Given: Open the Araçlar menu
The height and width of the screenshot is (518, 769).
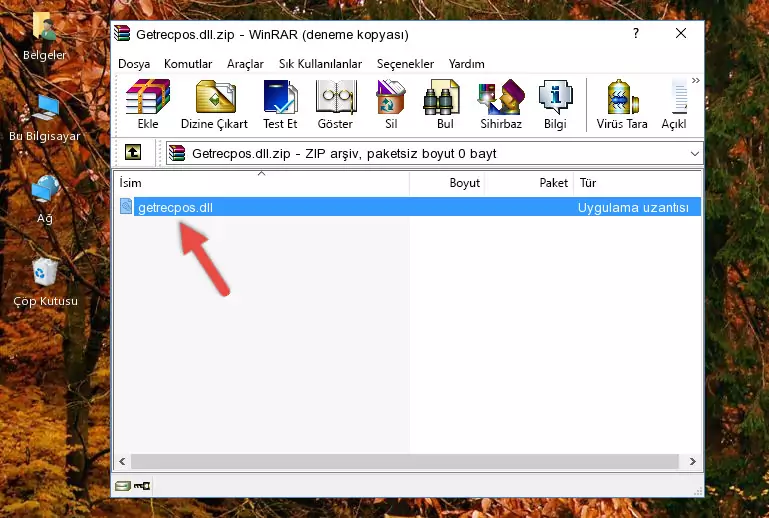Looking at the screenshot, I should click(x=245, y=64).
